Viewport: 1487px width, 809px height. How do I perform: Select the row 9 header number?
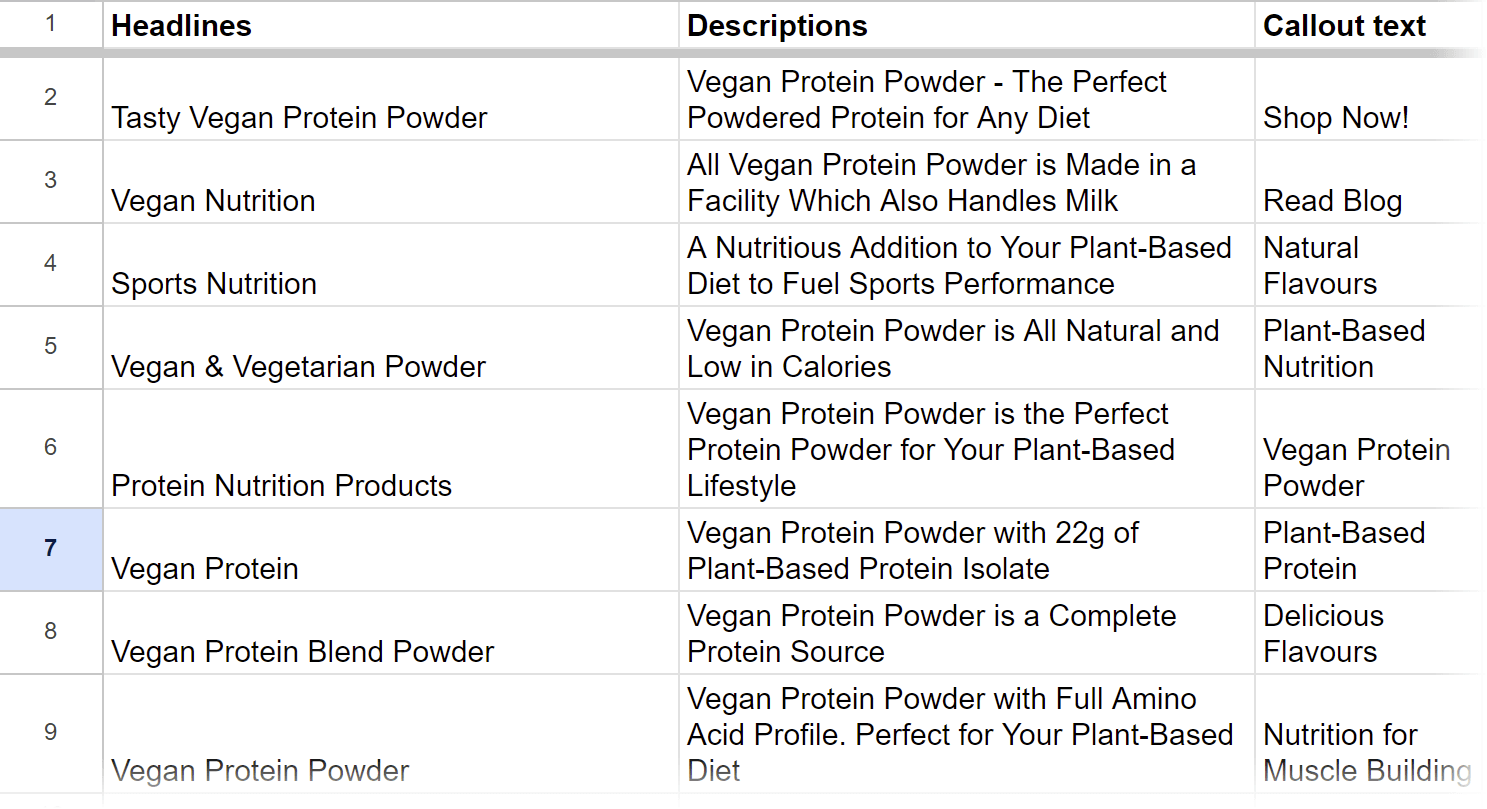point(51,732)
